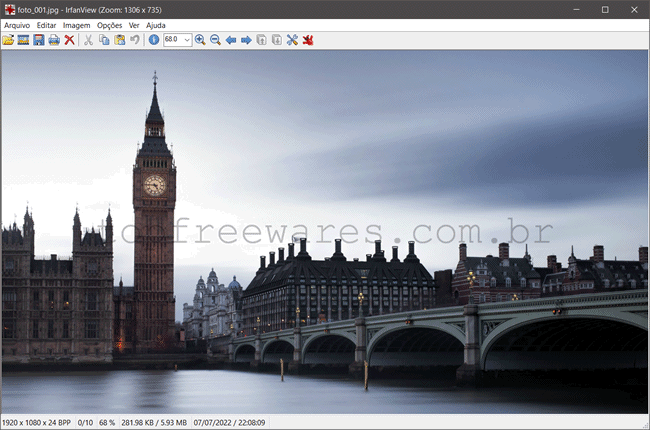Screen dimensions: 650x430
Task: Show image information with blue info icon
Action: [153, 40]
